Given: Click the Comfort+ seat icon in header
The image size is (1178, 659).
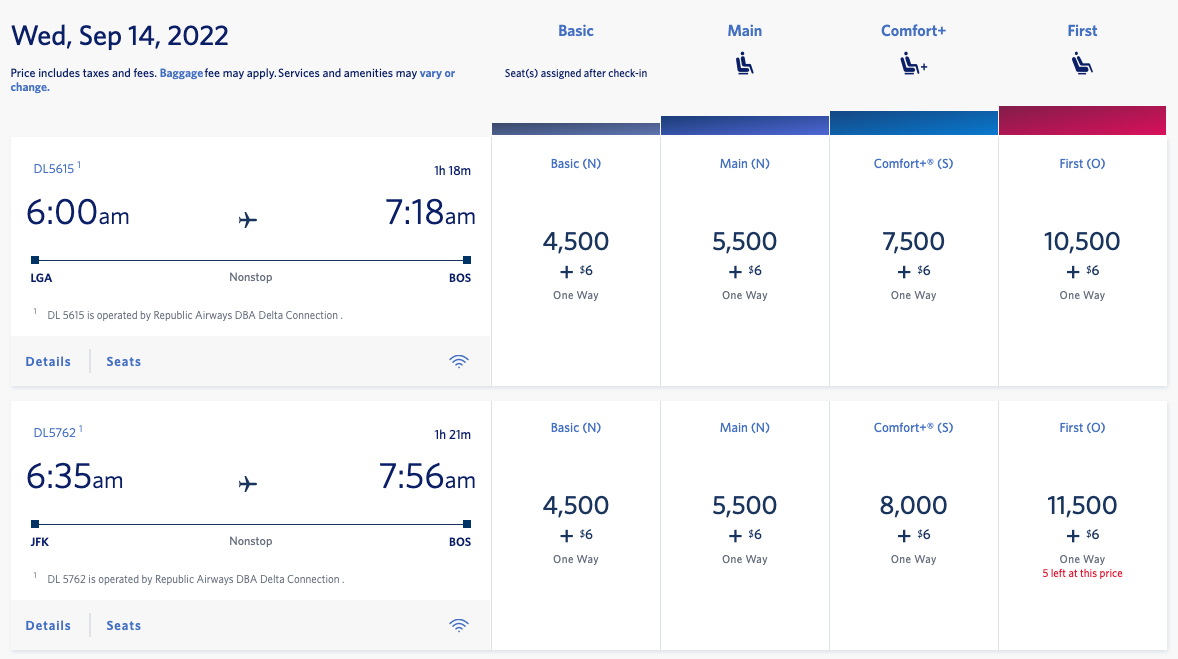Looking at the screenshot, I should coord(913,65).
